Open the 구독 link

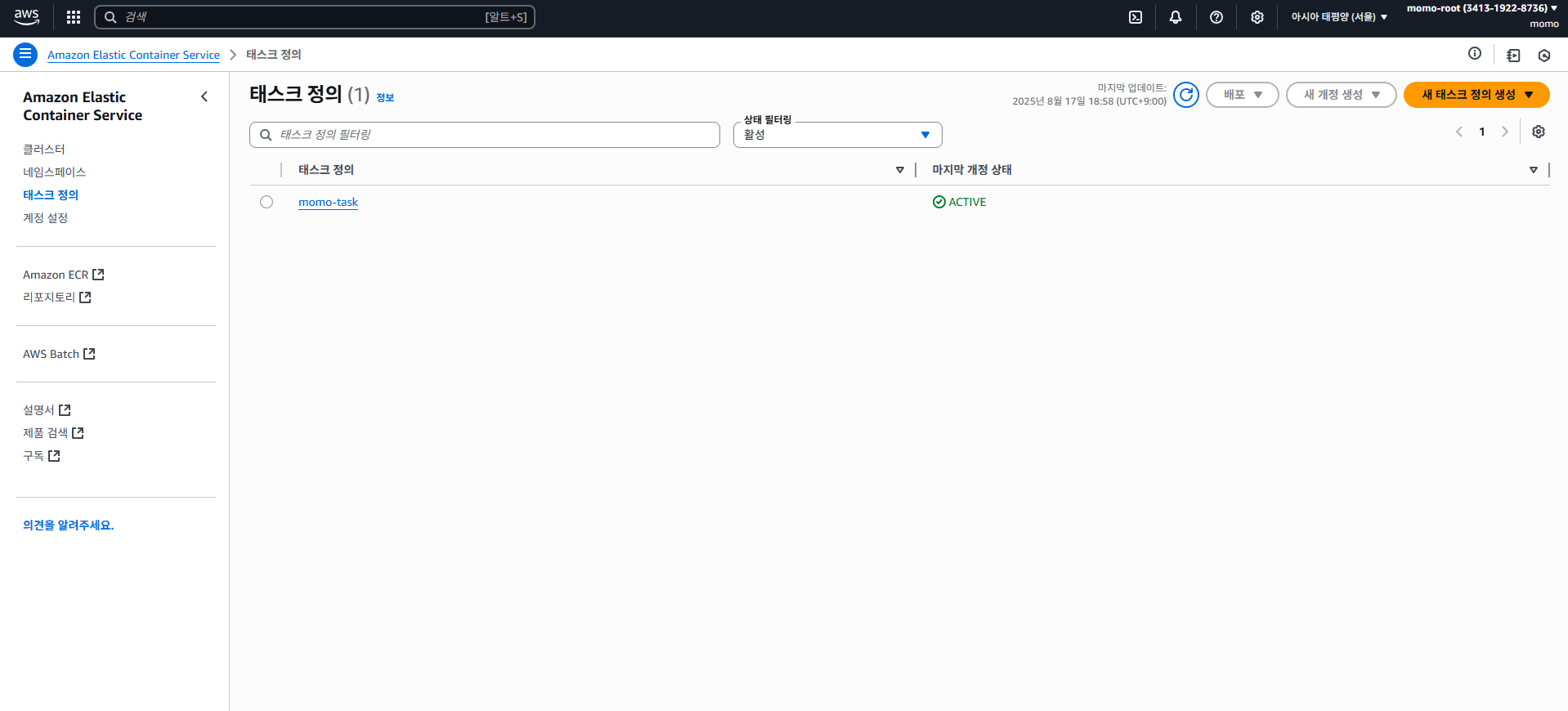pyautogui.click(x=41, y=455)
